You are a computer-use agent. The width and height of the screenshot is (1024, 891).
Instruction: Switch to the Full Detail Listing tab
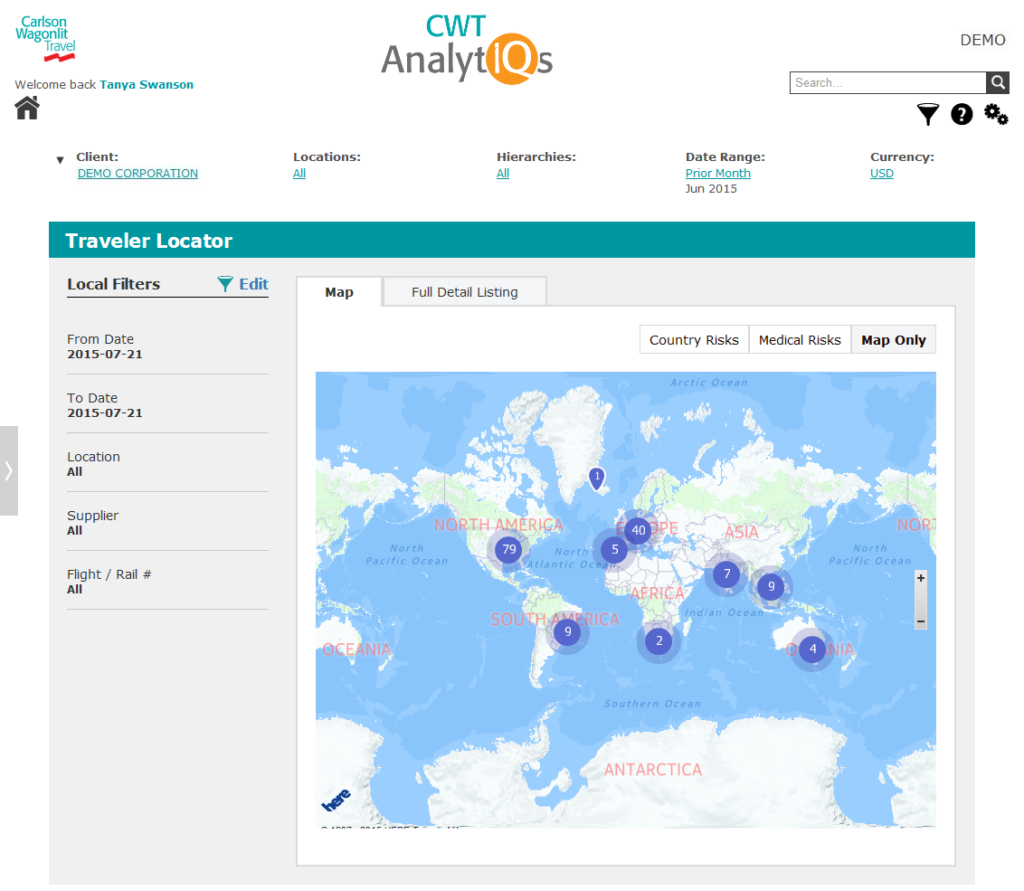[464, 292]
